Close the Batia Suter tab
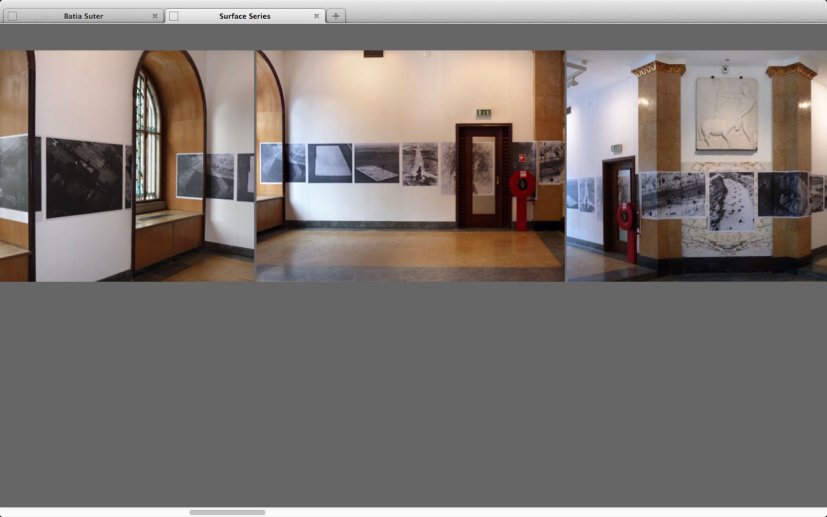The width and height of the screenshot is (827, 517). coord(155,16)
